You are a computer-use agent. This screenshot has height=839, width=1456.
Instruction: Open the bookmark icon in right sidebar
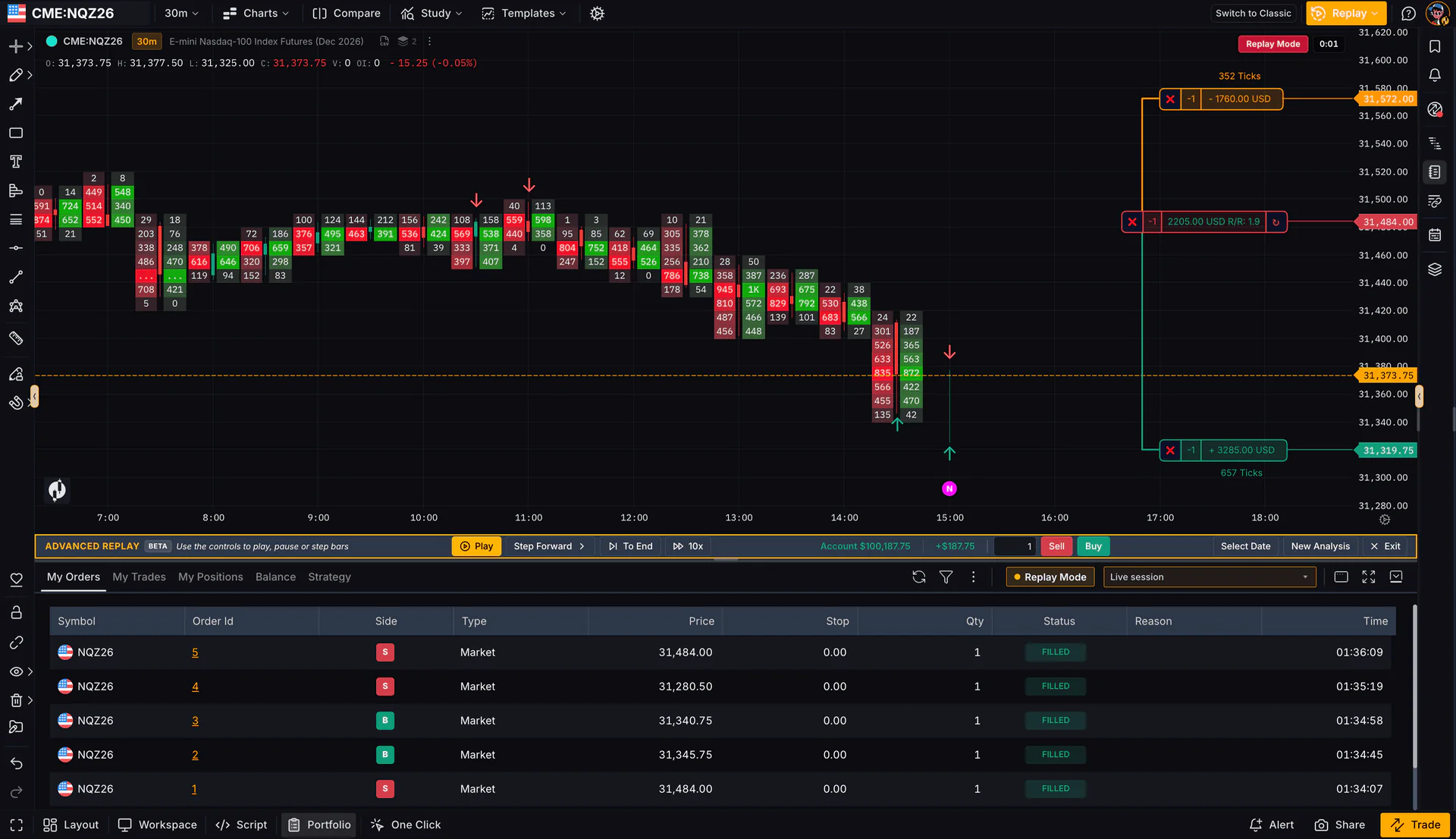pyautogui.click(x=1435, y=46)
